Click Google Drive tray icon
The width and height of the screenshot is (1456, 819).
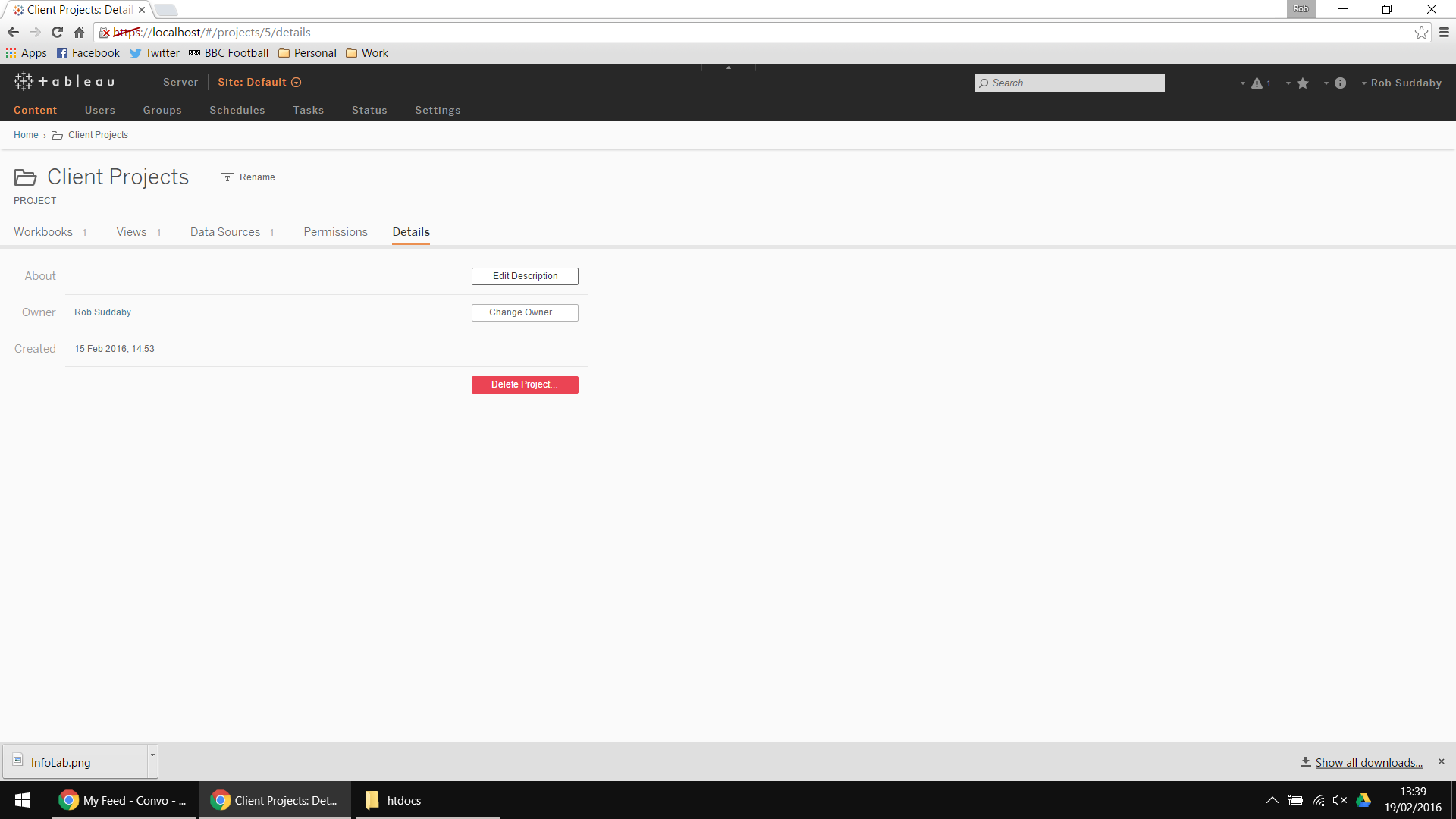(x=1363, y=800)
